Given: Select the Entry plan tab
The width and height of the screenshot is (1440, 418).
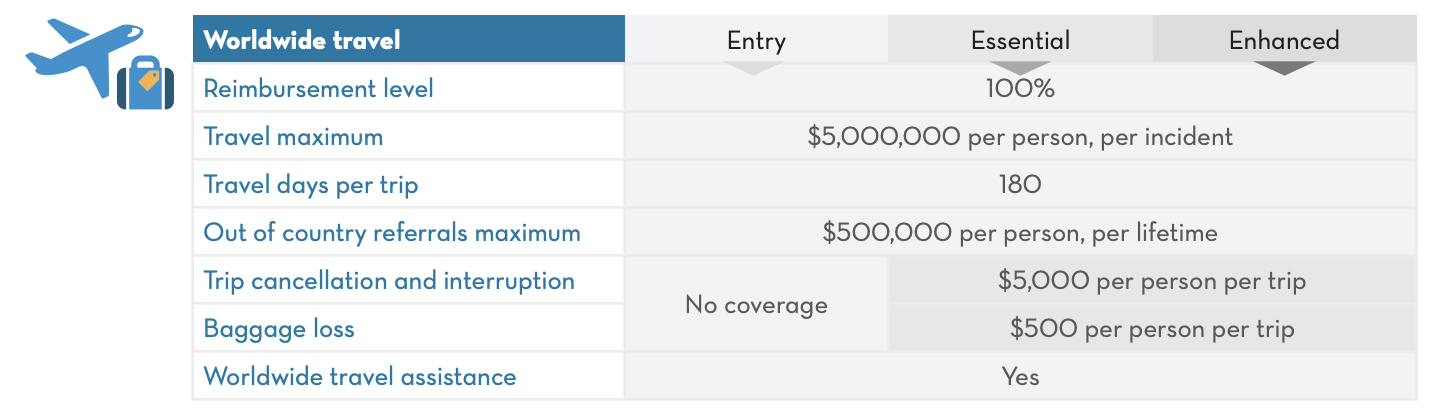Looking at the screenshot, I should tap(756, 40).
